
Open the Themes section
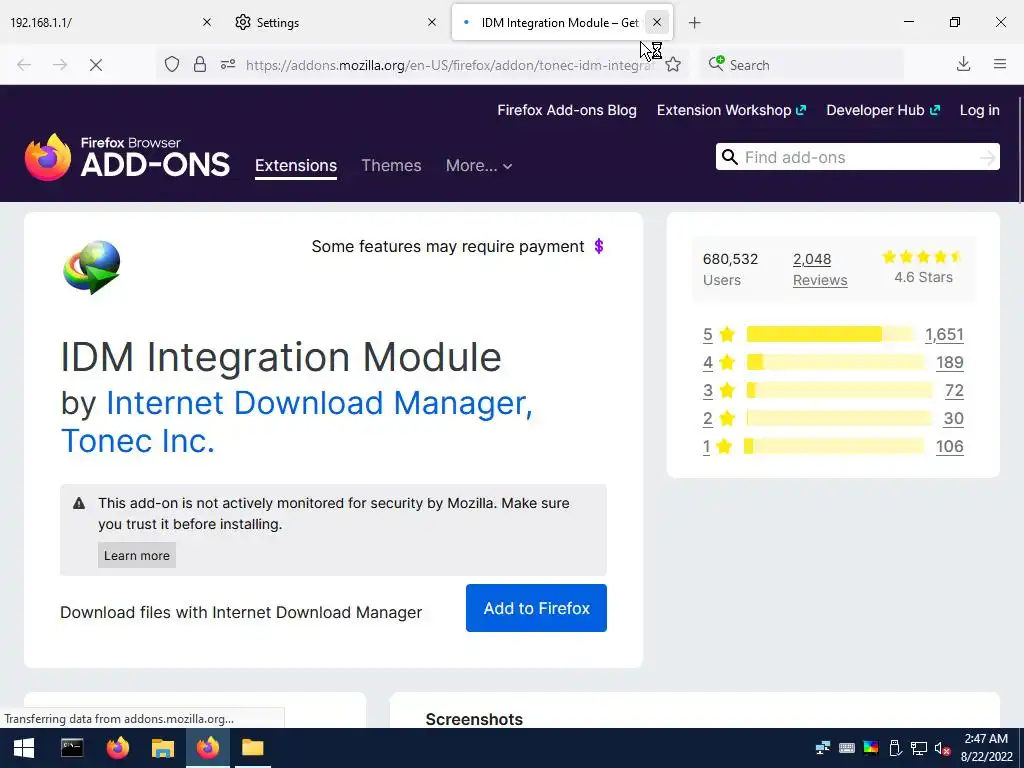tap(391, 165)
